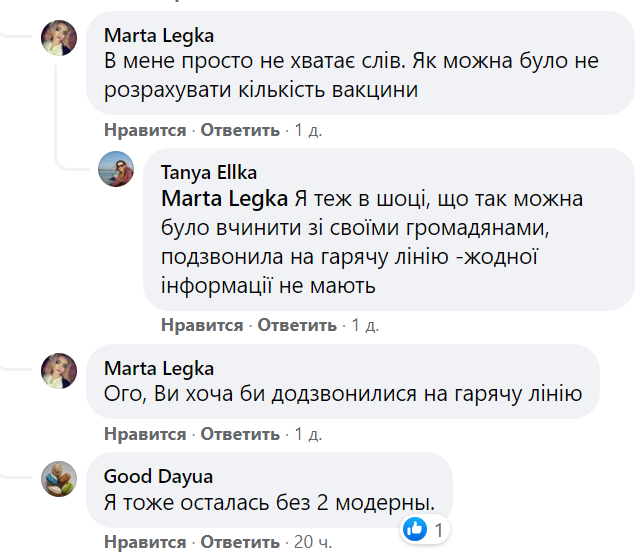The height and width of the screenshot is (559, 640).
Task: Reply to Tanya Ellka's comment
Action: (x=297, y=325)
